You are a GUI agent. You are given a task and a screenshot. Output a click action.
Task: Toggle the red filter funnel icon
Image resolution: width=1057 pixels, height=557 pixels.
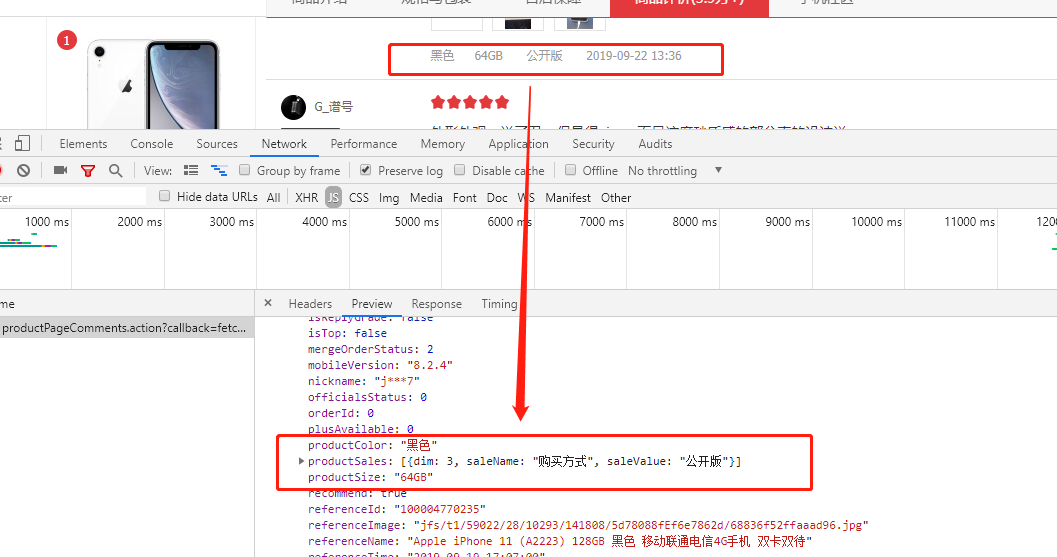click(x=88, y=171)
